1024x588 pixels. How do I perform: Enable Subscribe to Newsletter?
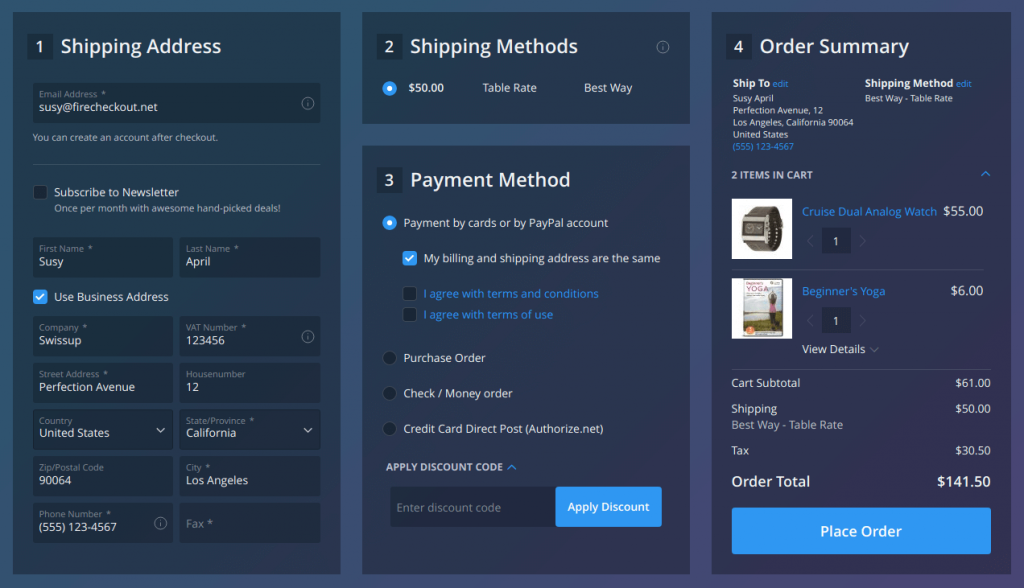click(x=40, y=192)
